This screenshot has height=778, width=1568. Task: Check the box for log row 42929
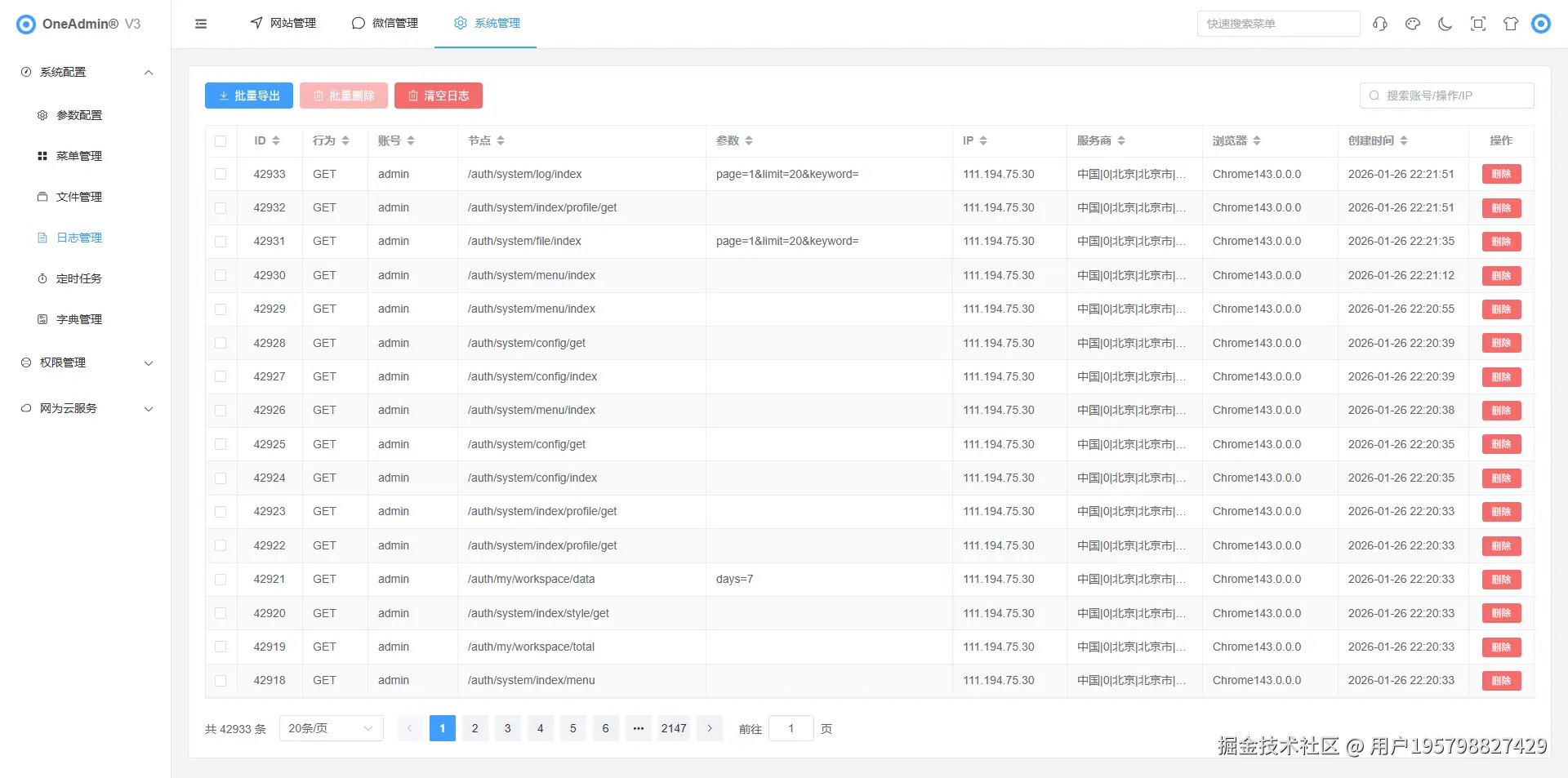pyautogui.click(x=220, y=309)
